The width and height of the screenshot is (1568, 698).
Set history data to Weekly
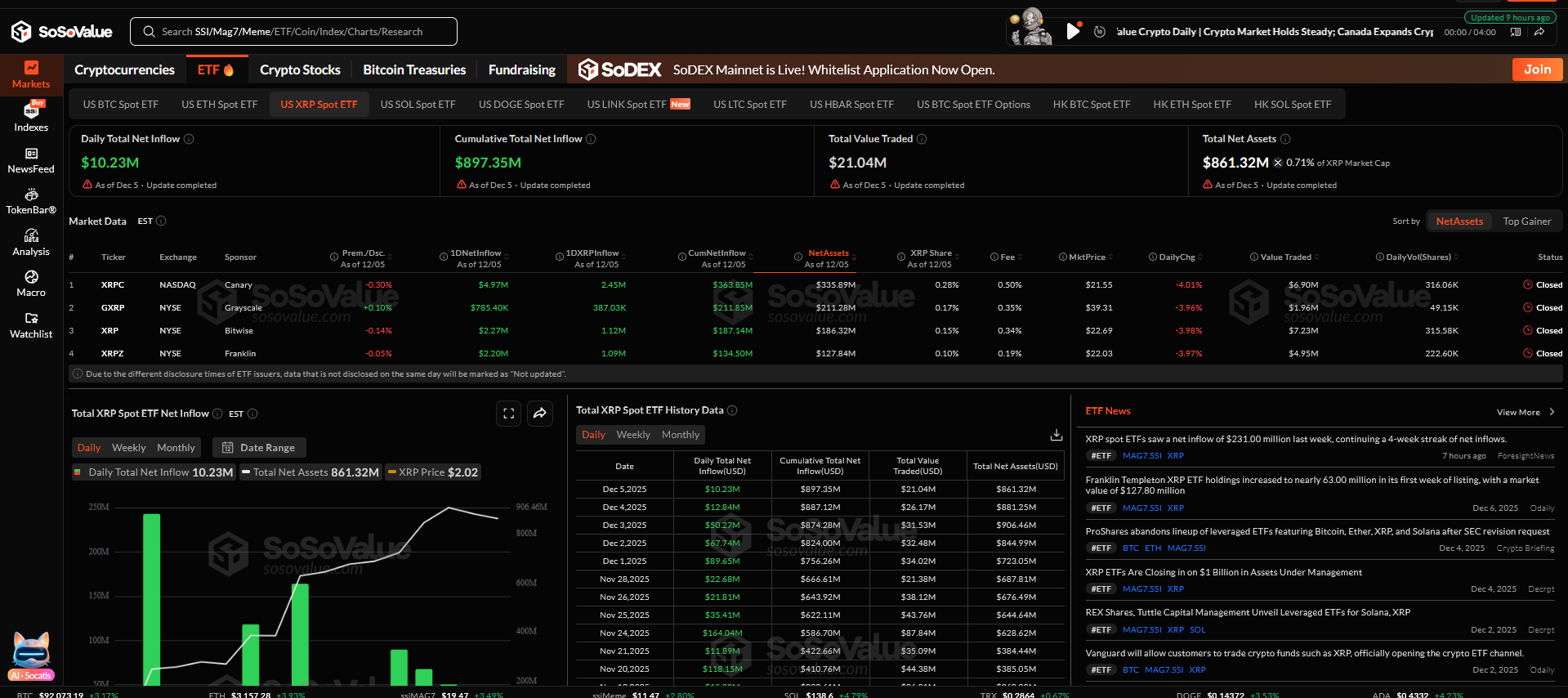pos(633,435)
